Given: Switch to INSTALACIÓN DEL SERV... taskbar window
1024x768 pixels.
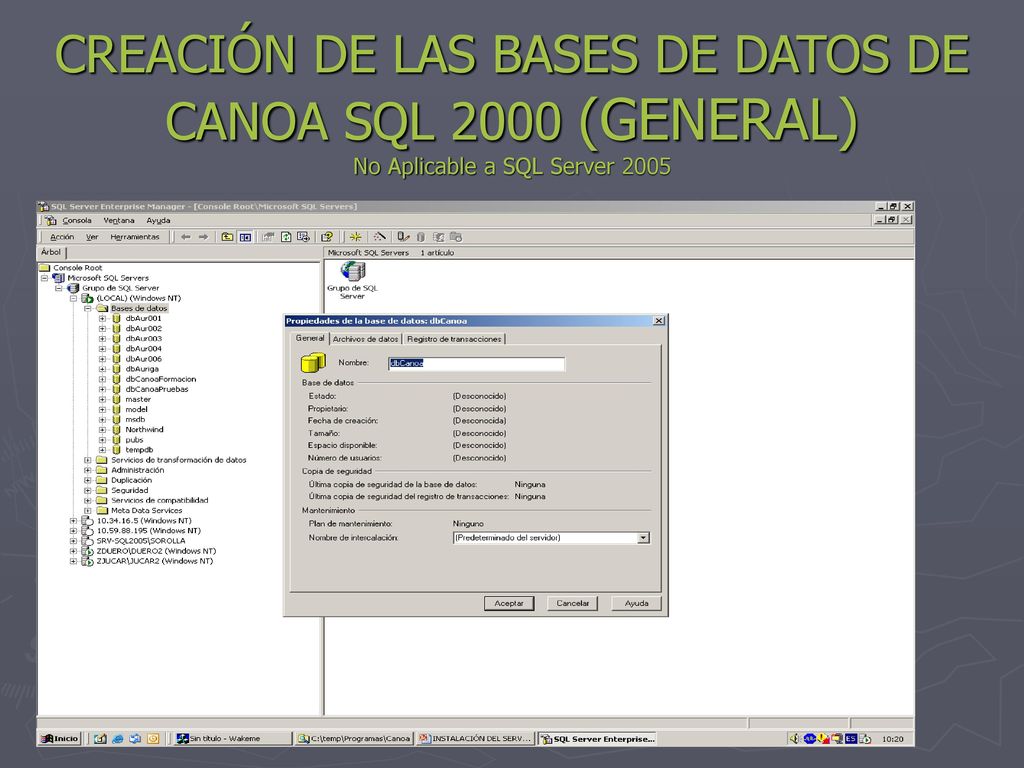Looking at the screenshot, I should 475,739.
